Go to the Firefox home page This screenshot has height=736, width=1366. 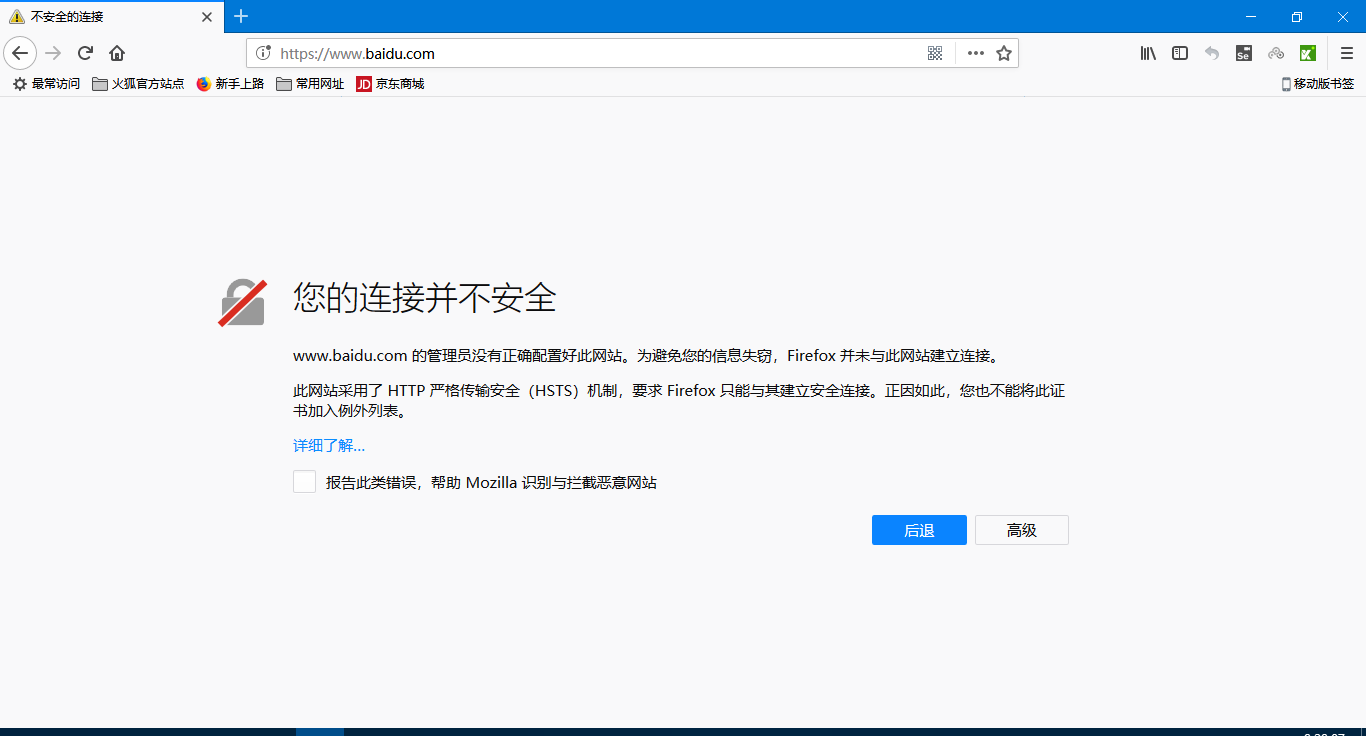pyautogui.click(x=117, y=53)
